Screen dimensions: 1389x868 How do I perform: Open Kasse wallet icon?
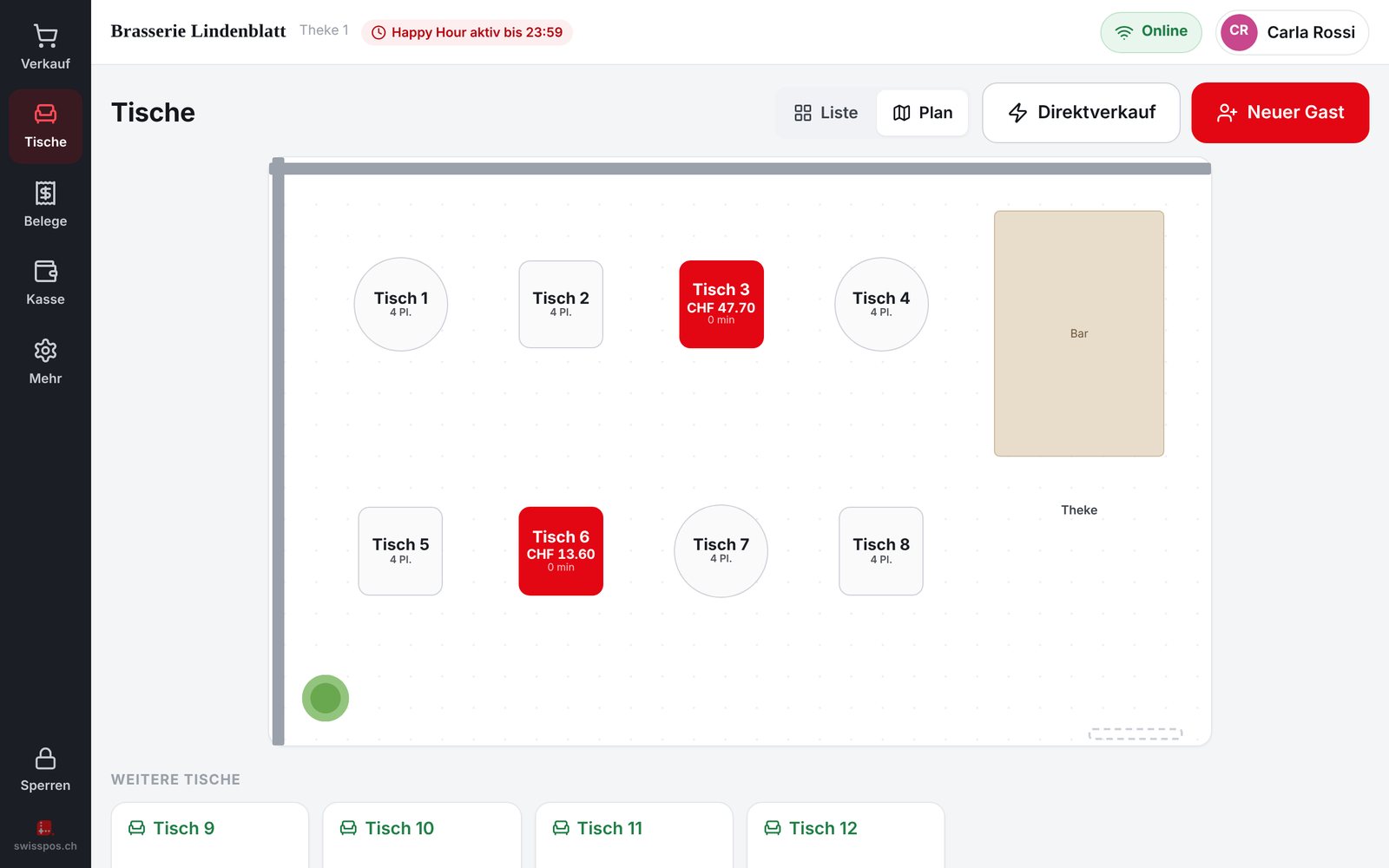click(45, 271)
